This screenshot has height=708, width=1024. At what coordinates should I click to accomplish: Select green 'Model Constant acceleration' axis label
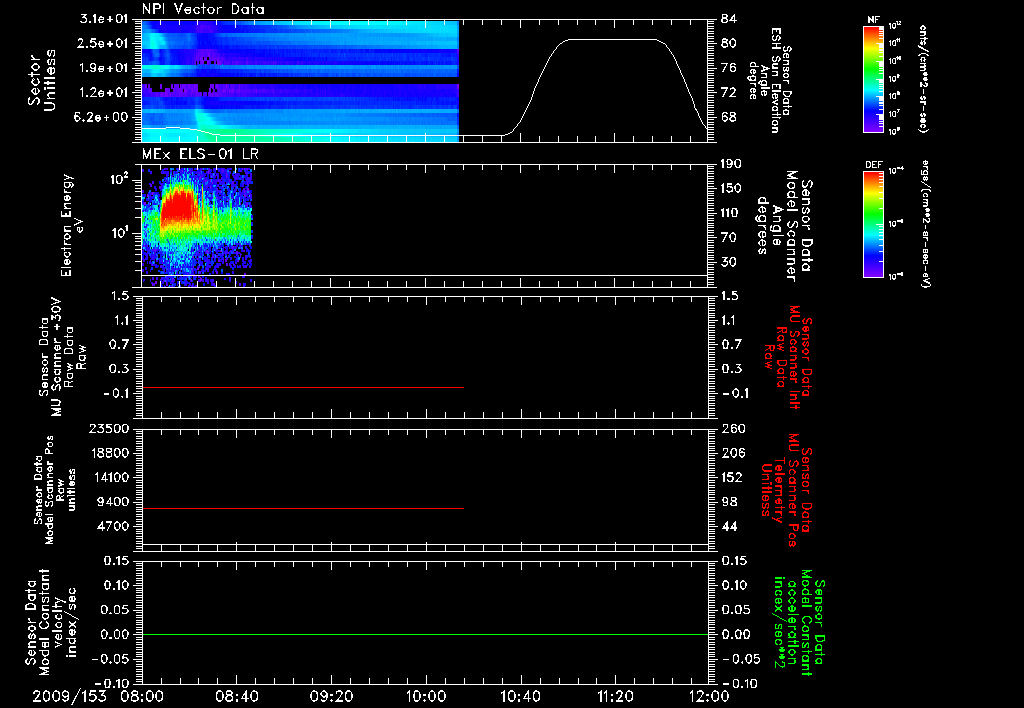click(x=799, y=623)
